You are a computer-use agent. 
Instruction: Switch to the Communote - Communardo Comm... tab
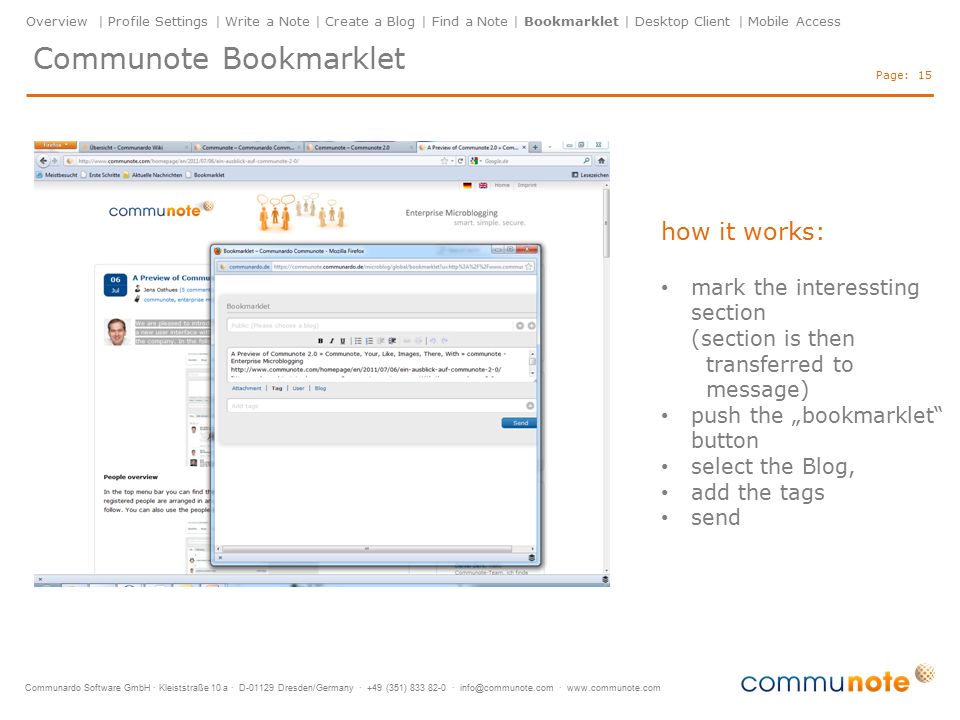(247, 148)
